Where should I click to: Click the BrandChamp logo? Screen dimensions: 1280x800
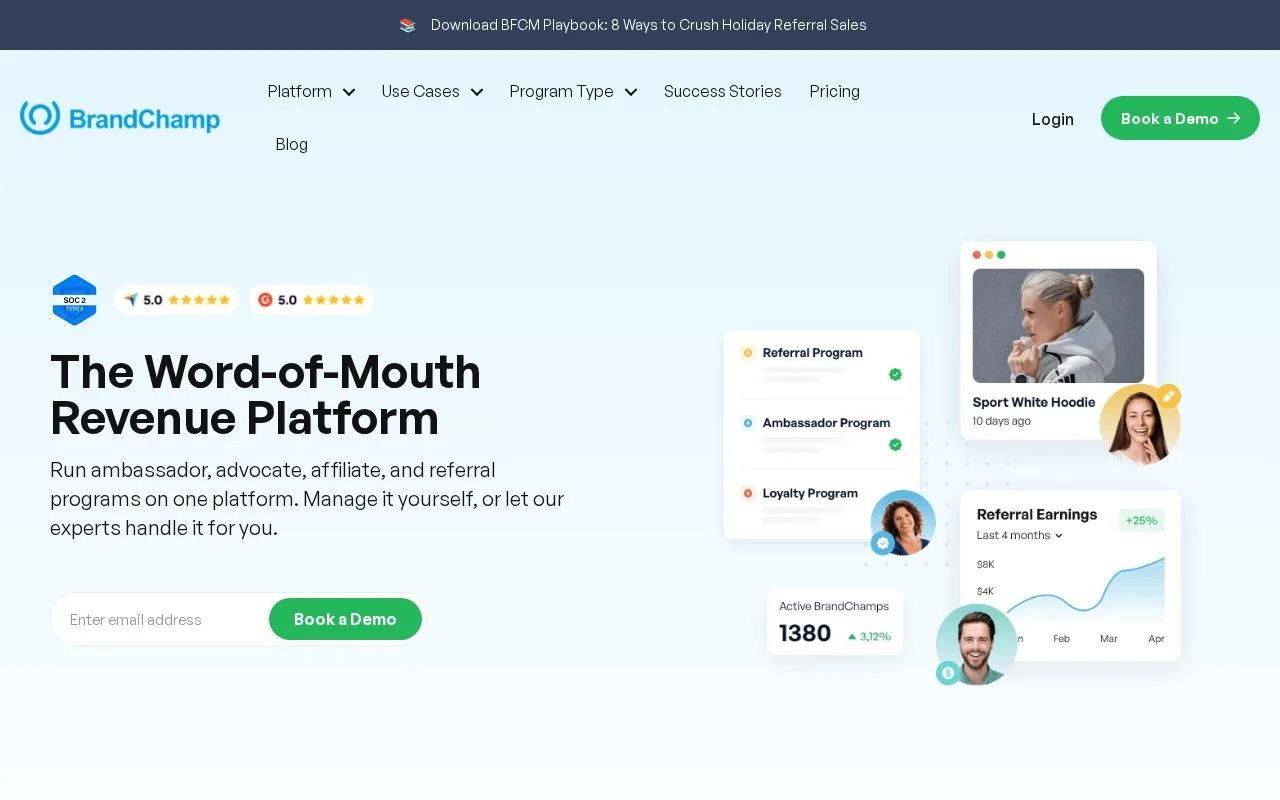(120, 118)
